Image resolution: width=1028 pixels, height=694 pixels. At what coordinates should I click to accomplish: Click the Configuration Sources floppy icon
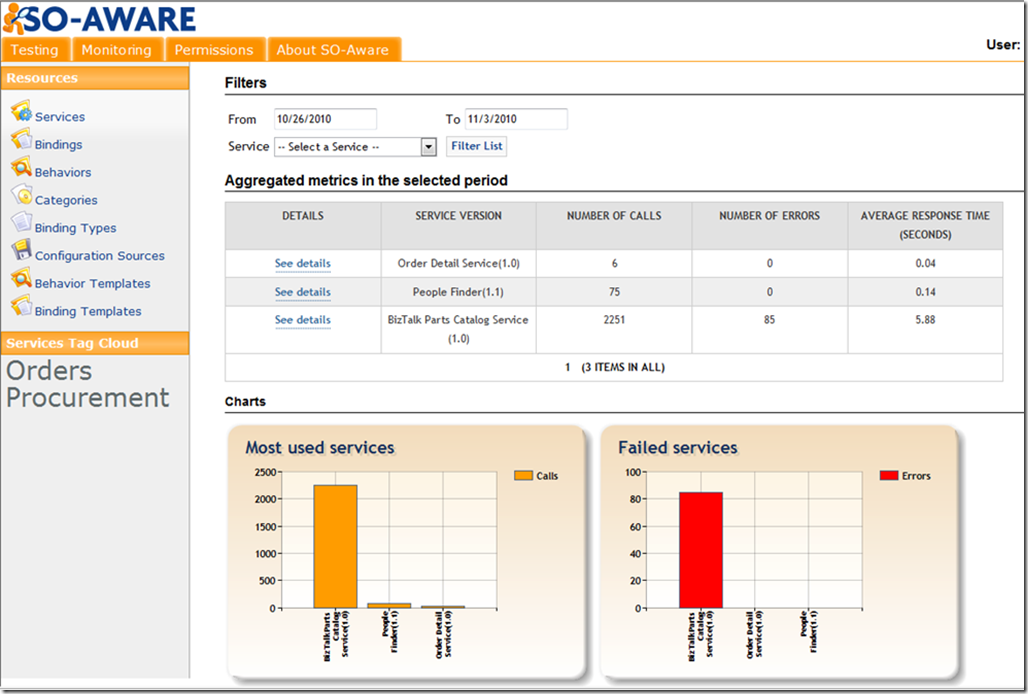tap(21, 251)
